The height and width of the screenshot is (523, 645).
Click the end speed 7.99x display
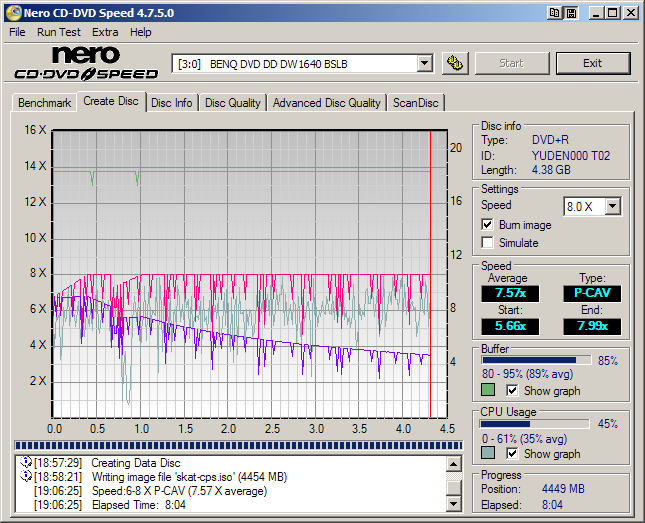(592, 326)
